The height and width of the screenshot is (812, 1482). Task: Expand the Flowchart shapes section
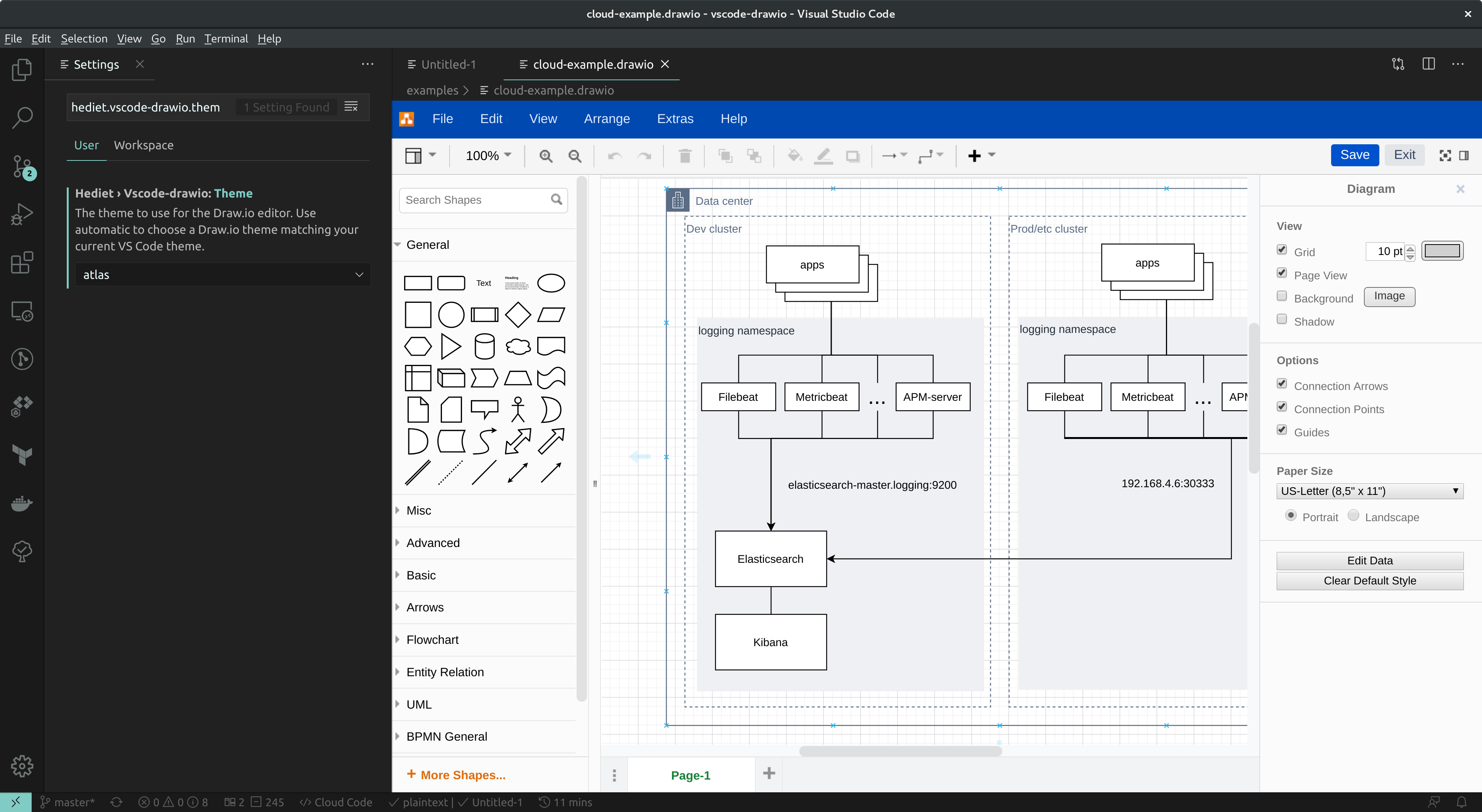432,640
